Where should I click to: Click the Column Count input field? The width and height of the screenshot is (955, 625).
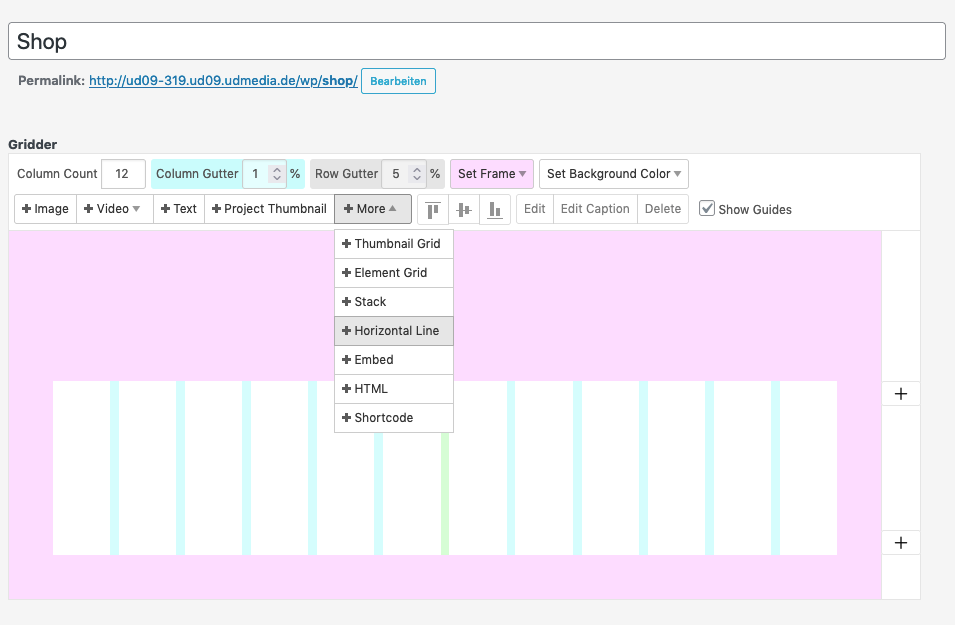(123, 174)
